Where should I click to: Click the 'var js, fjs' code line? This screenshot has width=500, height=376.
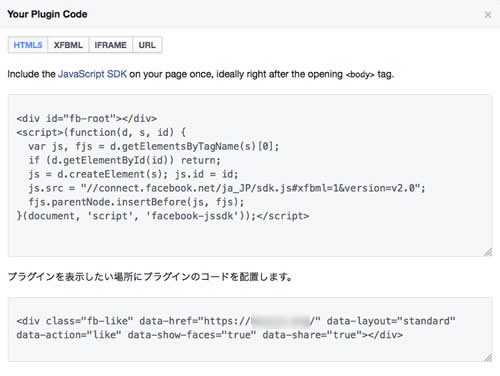coord(154,146)
